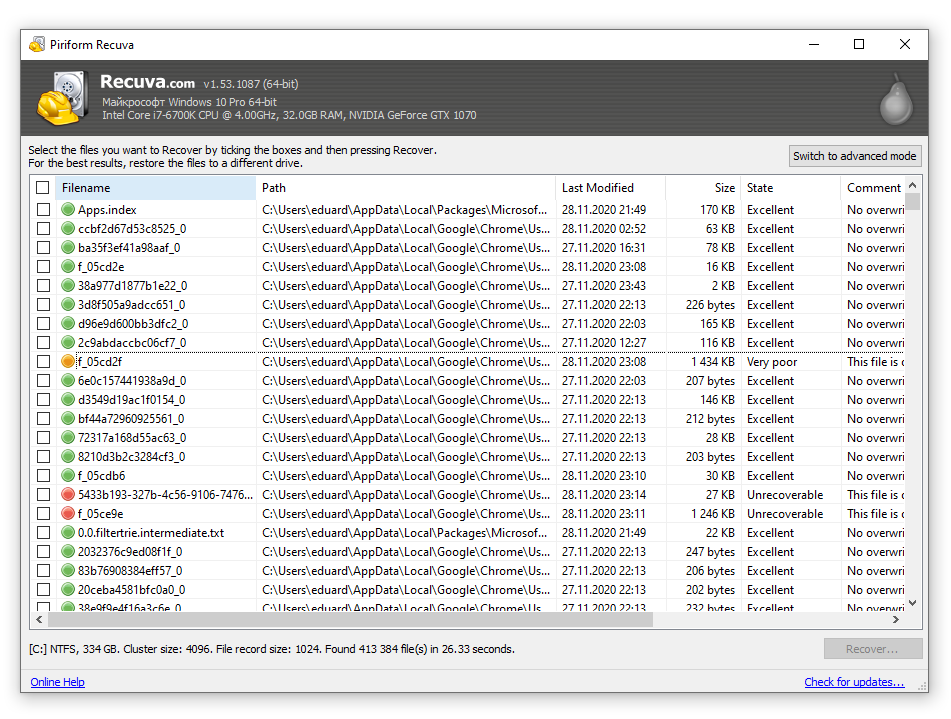Click the vertical scrollbar down arrow
This screenshot has height=719, width=951.
point(913,603)
